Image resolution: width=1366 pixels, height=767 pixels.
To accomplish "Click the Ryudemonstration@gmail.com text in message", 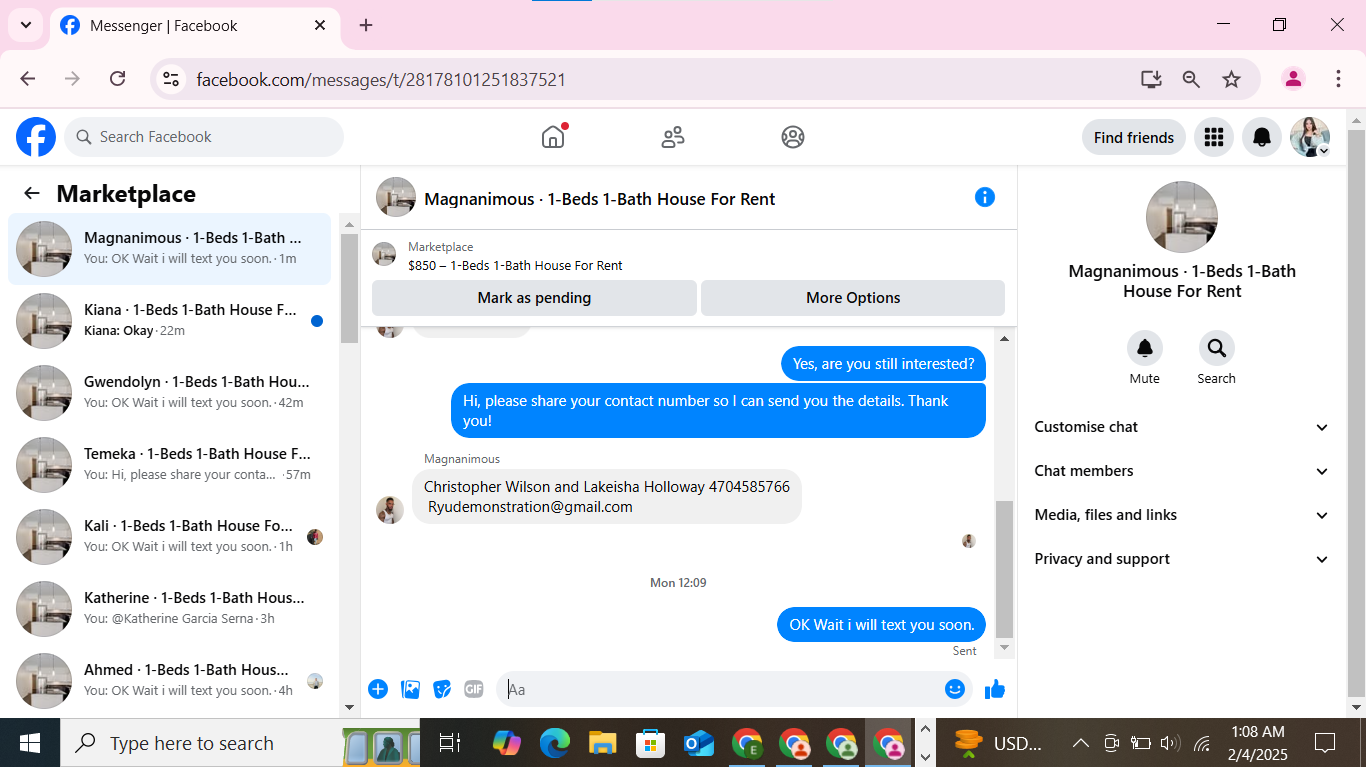I will pyautogui.click(x=530, y=507).
